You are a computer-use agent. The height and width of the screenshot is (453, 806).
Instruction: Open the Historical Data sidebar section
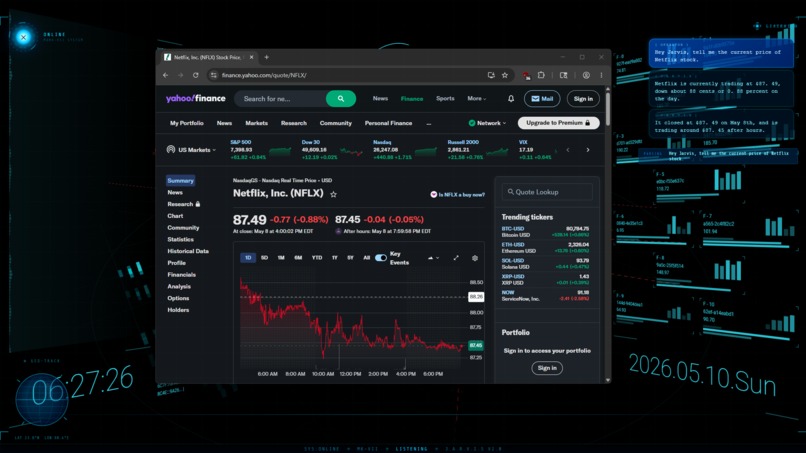(188, 251)
